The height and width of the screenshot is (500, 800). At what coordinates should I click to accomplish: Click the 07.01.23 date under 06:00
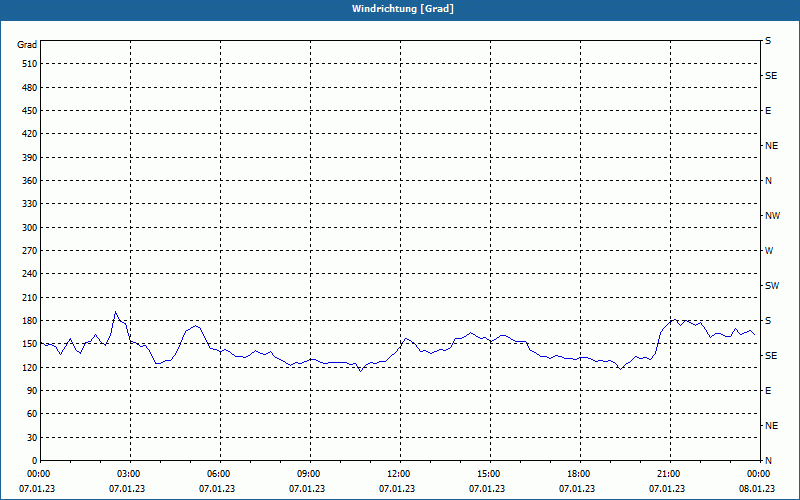coord(217,488)
